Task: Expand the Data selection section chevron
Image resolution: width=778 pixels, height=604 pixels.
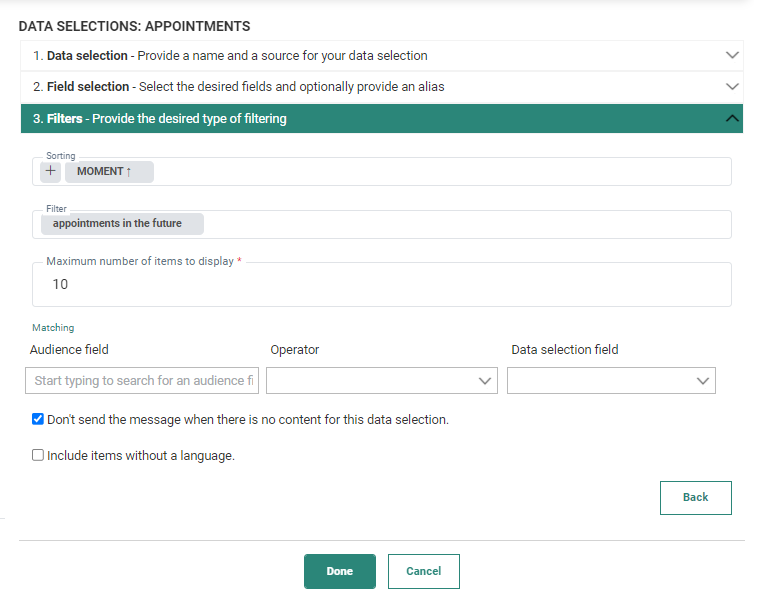Action: click(732, 56)
